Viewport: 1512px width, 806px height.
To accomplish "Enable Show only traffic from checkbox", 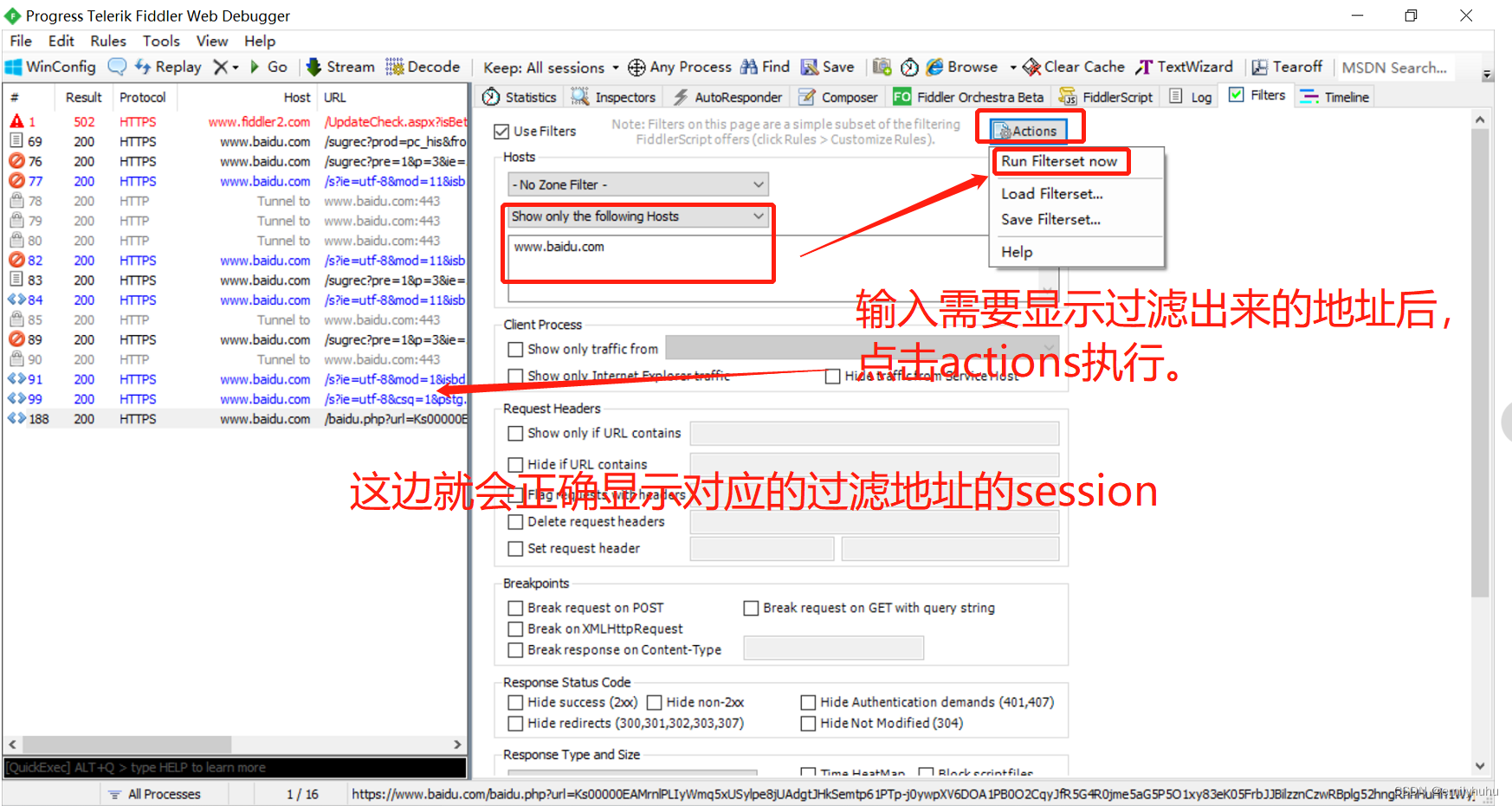I will click(x=515, y=349).
